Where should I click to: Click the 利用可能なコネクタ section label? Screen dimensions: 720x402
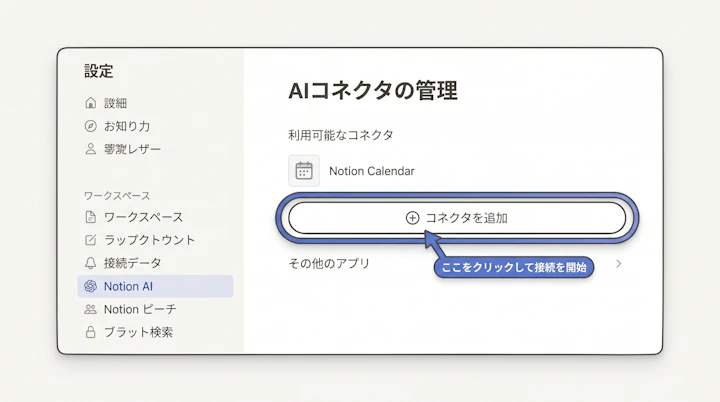pyautogui.click(x=341, y=135)
